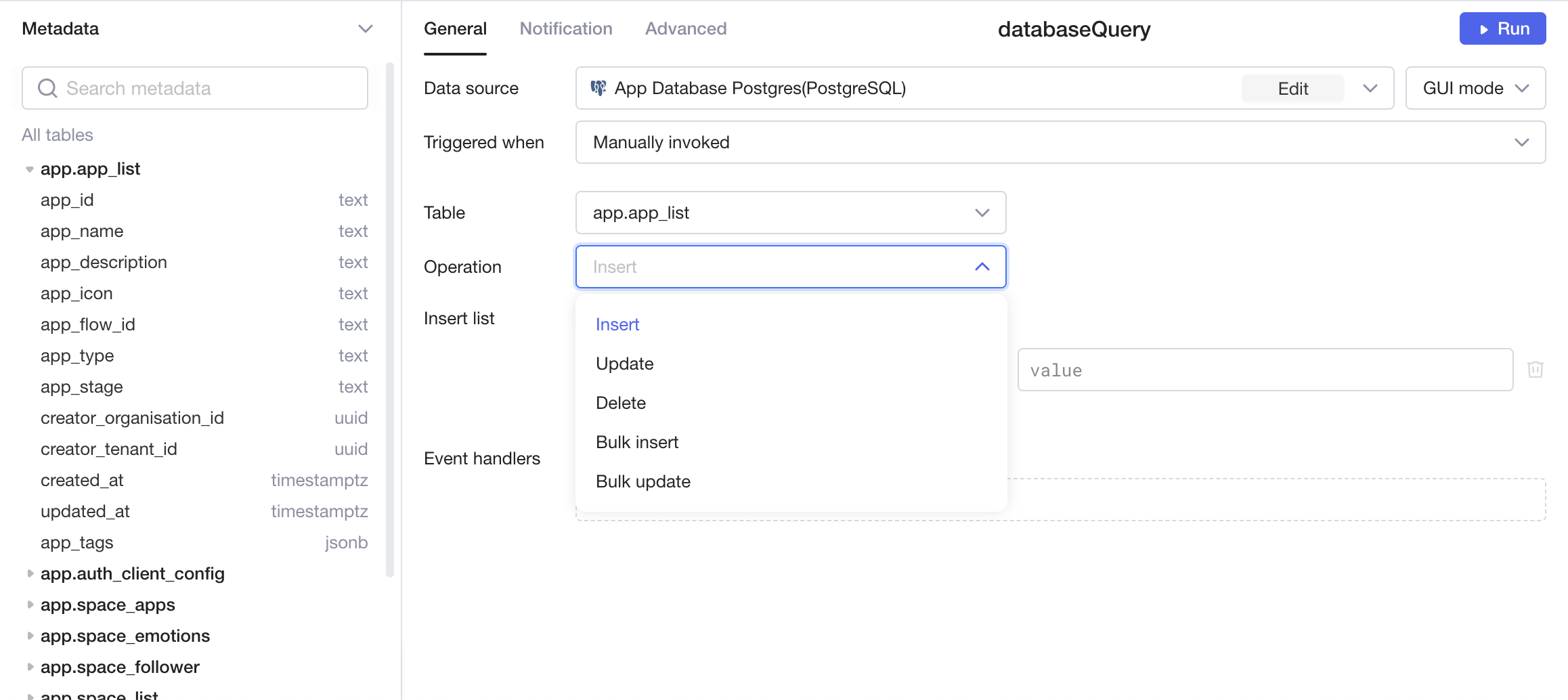Expand the app.space_emotions table
The image size is (1568, 700).
point(30,636)
